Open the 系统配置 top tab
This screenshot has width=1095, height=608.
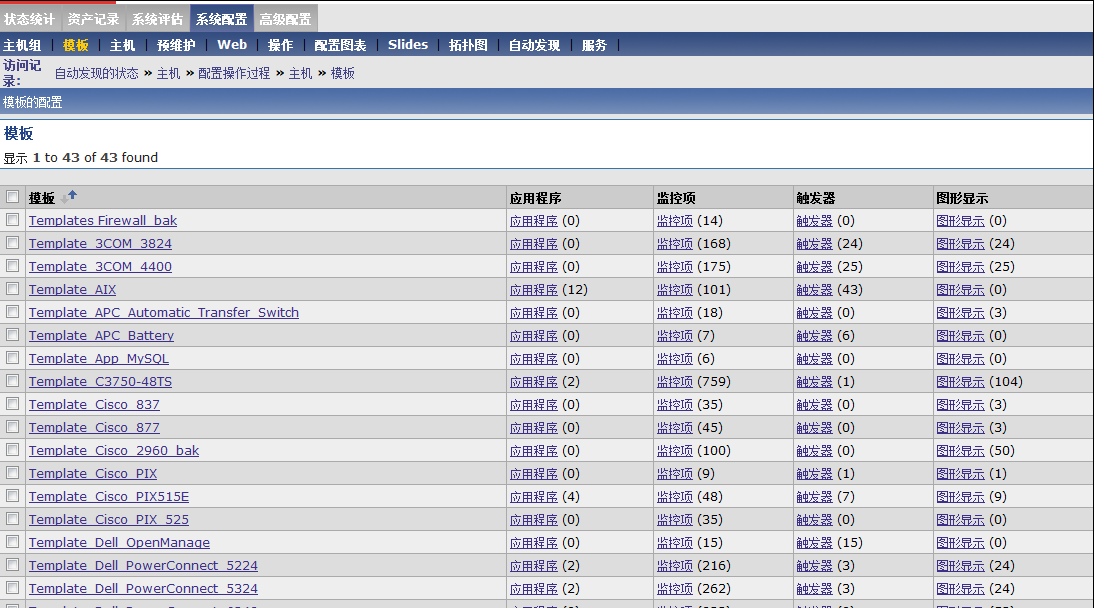[x=221, y=19]
